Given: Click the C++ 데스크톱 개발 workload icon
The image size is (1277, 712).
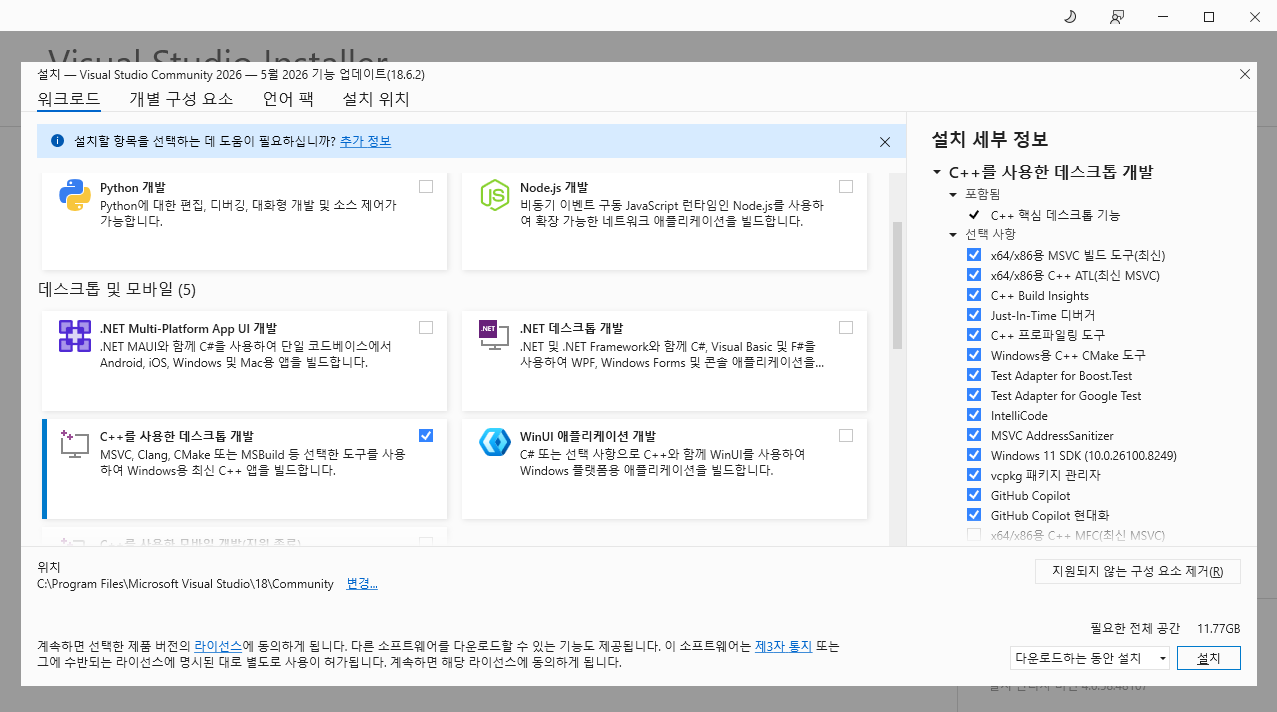Looking at the screenshot, I should pyautogui.click(x=75, y=444).
